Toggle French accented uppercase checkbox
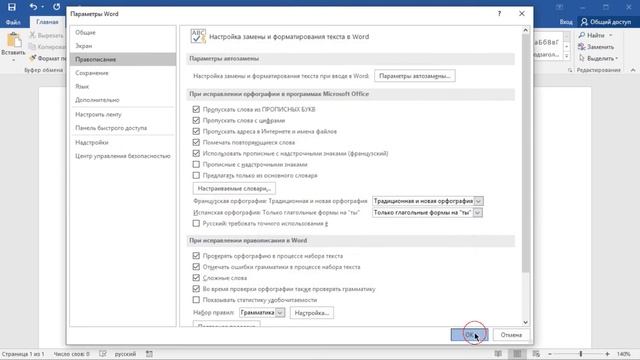The height and width of the screenshot is (360, 640). (196, 153)
